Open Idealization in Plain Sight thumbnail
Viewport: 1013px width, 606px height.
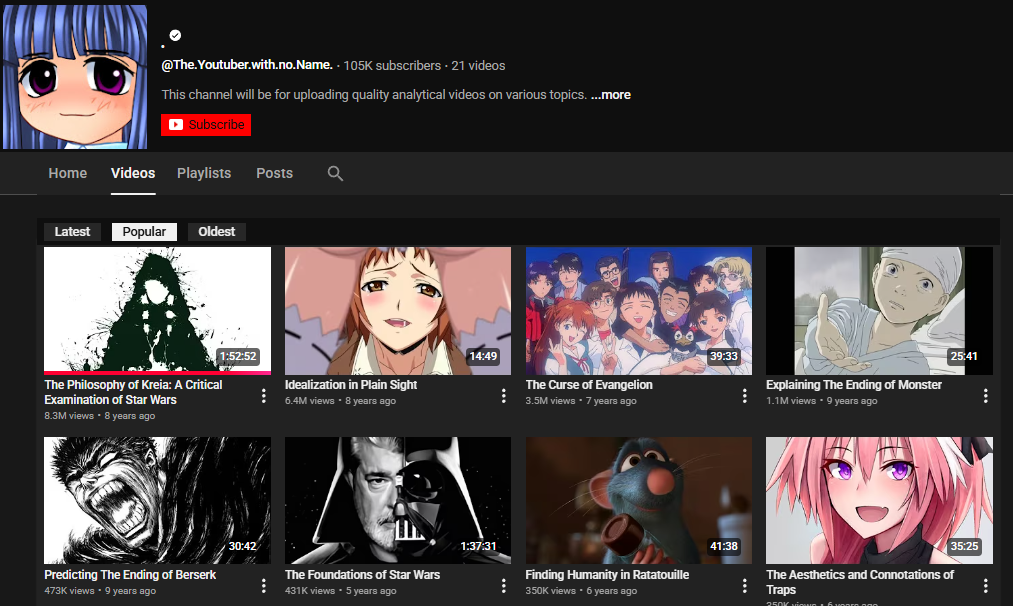tap(398, 311)
